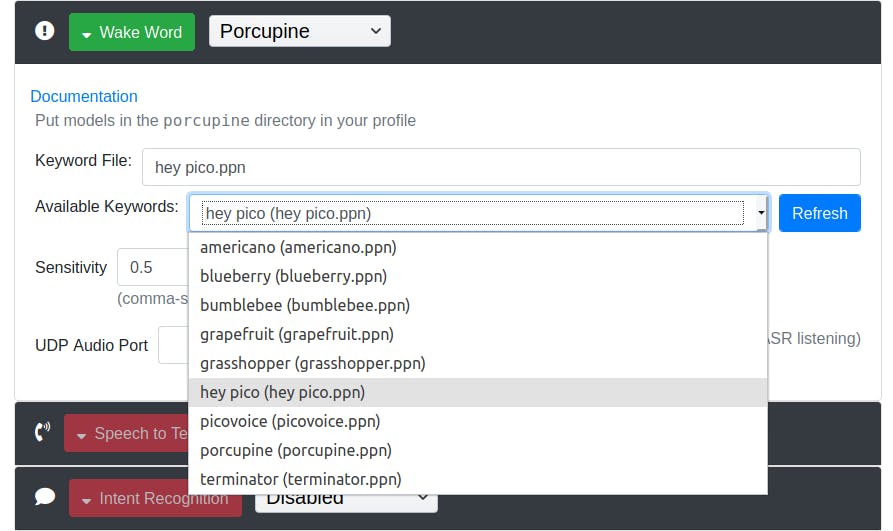
Task: Choose bumblebee (bumblebee.ppn) option
Action: [305, 305]
